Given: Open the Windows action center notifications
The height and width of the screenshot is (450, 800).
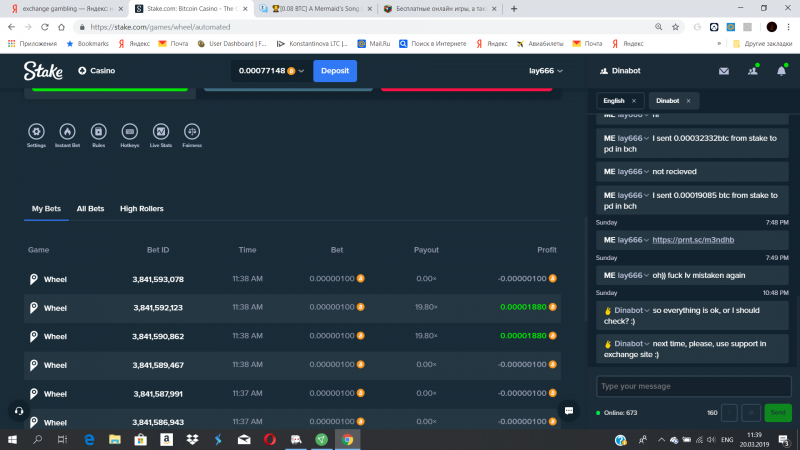Looking at the screenshot, I should (x=784, y=439).
